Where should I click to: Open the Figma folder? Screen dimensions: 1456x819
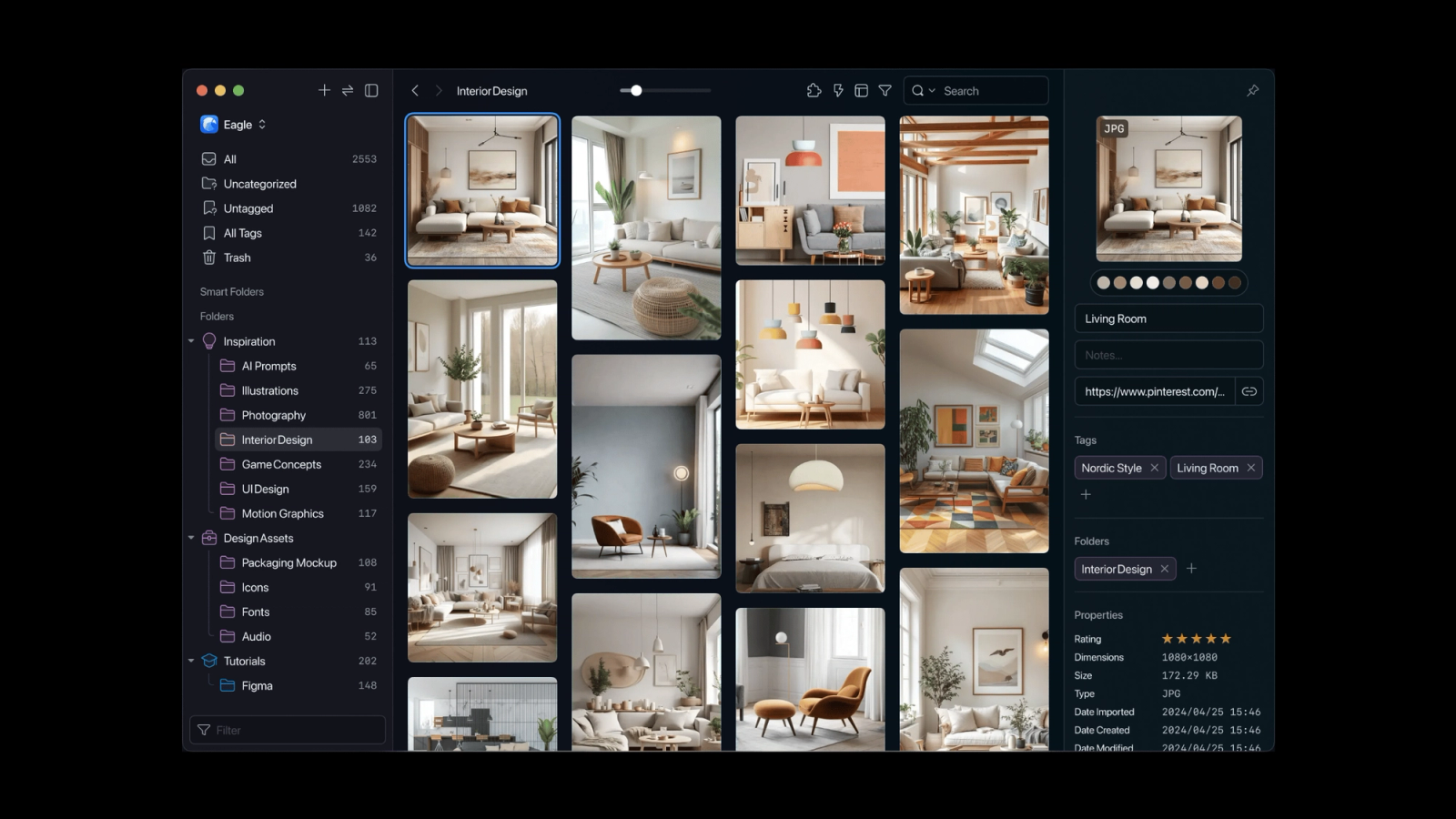[x=298, y=685]
